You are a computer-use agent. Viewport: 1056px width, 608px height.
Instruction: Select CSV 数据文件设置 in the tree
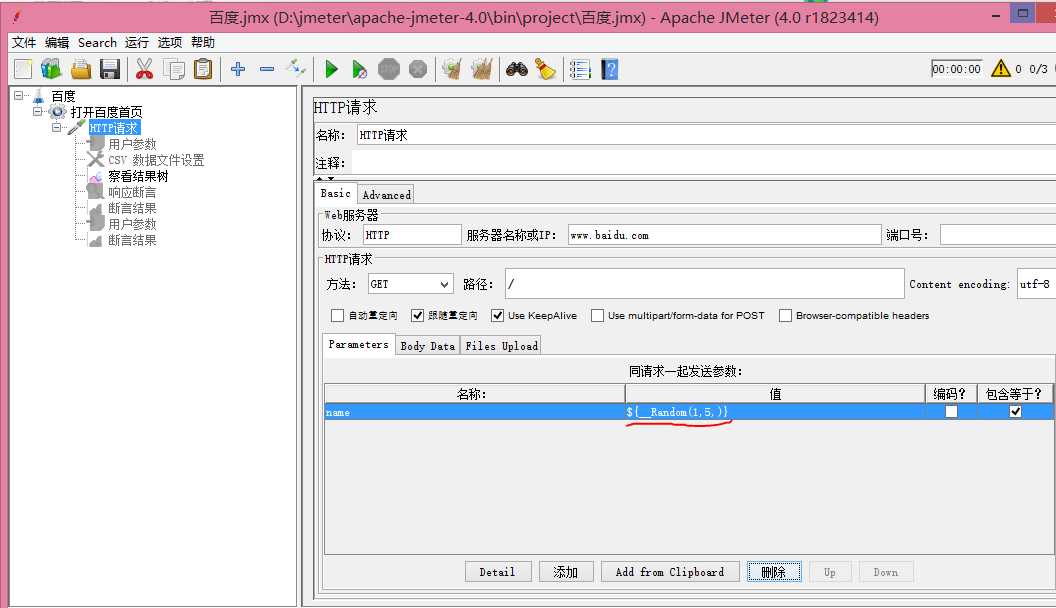click(156, 160)
